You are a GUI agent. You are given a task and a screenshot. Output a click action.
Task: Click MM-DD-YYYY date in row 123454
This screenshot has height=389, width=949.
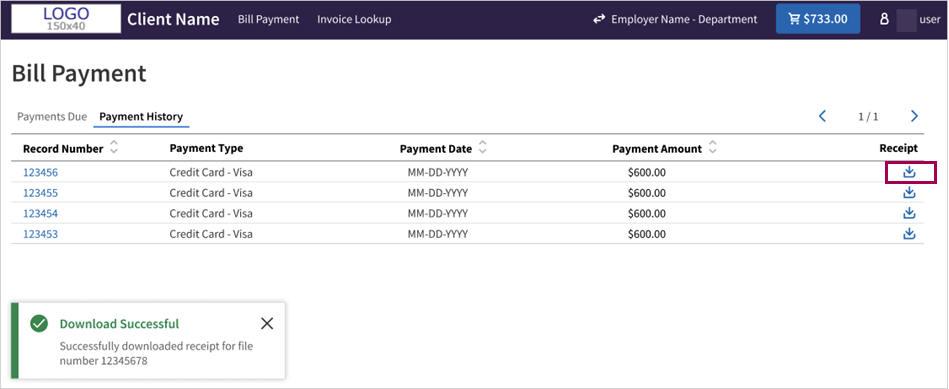(438, 214)
